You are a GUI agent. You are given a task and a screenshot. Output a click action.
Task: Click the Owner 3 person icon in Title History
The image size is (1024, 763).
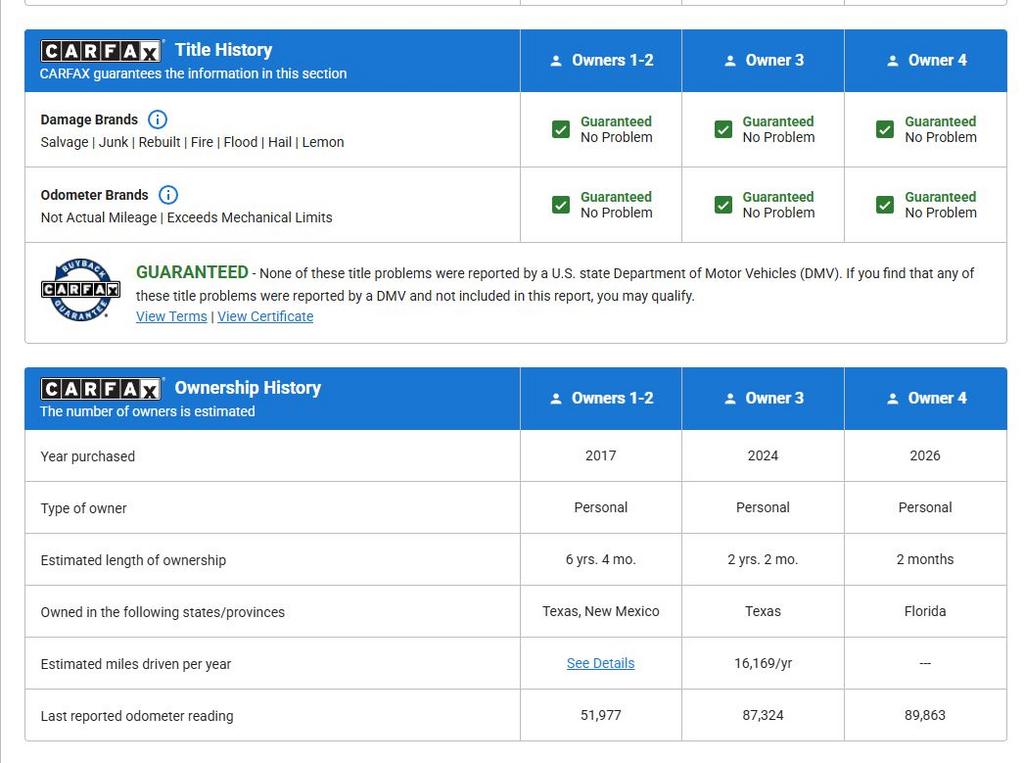[730, 61]
